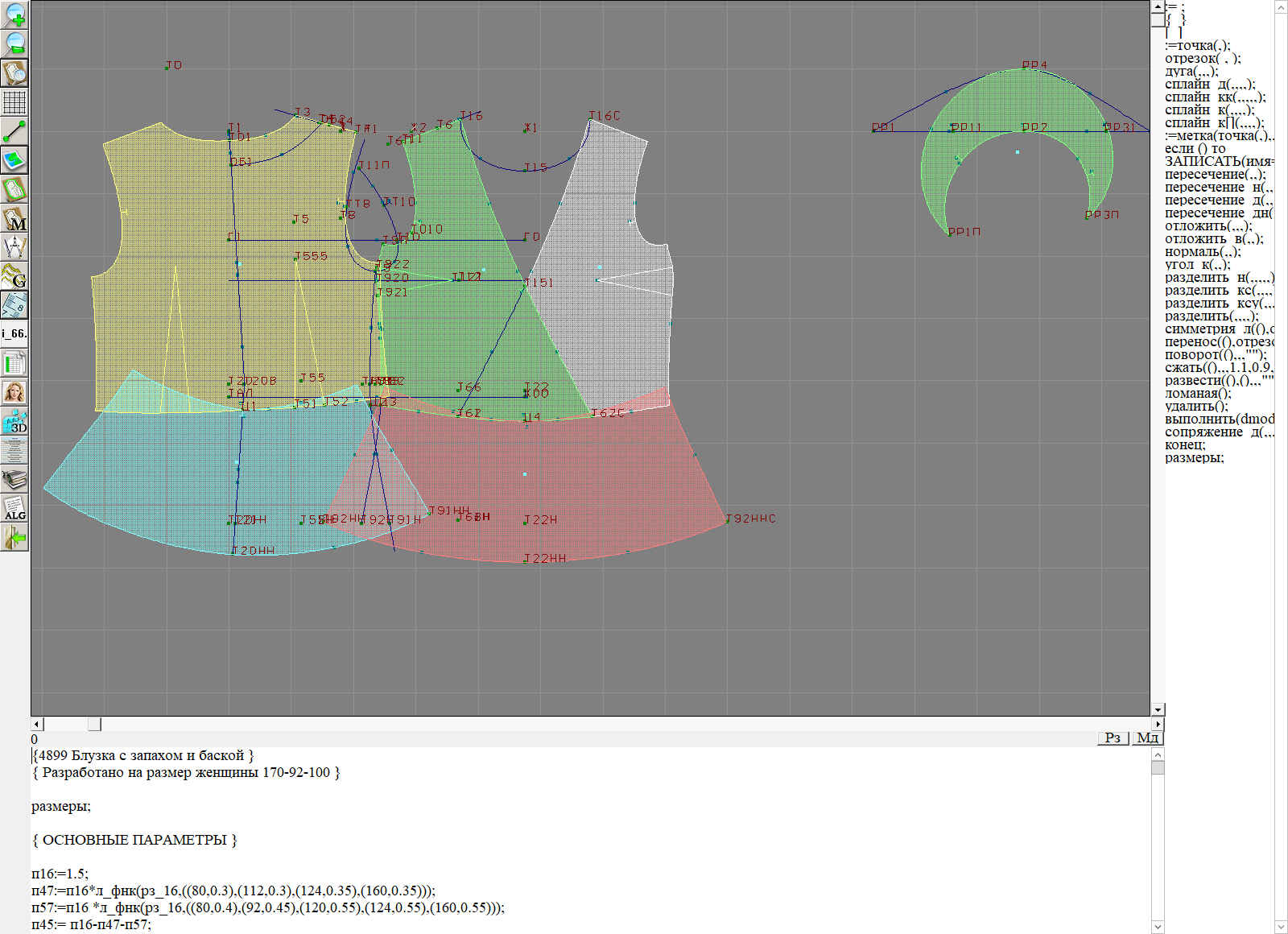This screenshot has width=1288, height=934.
Task: Click the pattern pieces M icon
Action: point(14,219)
